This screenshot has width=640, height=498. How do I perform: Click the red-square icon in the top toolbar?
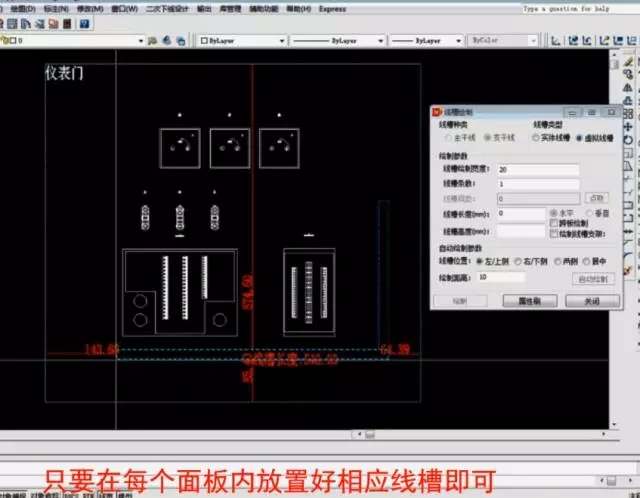pyautogui.click(x=53, y=24)
